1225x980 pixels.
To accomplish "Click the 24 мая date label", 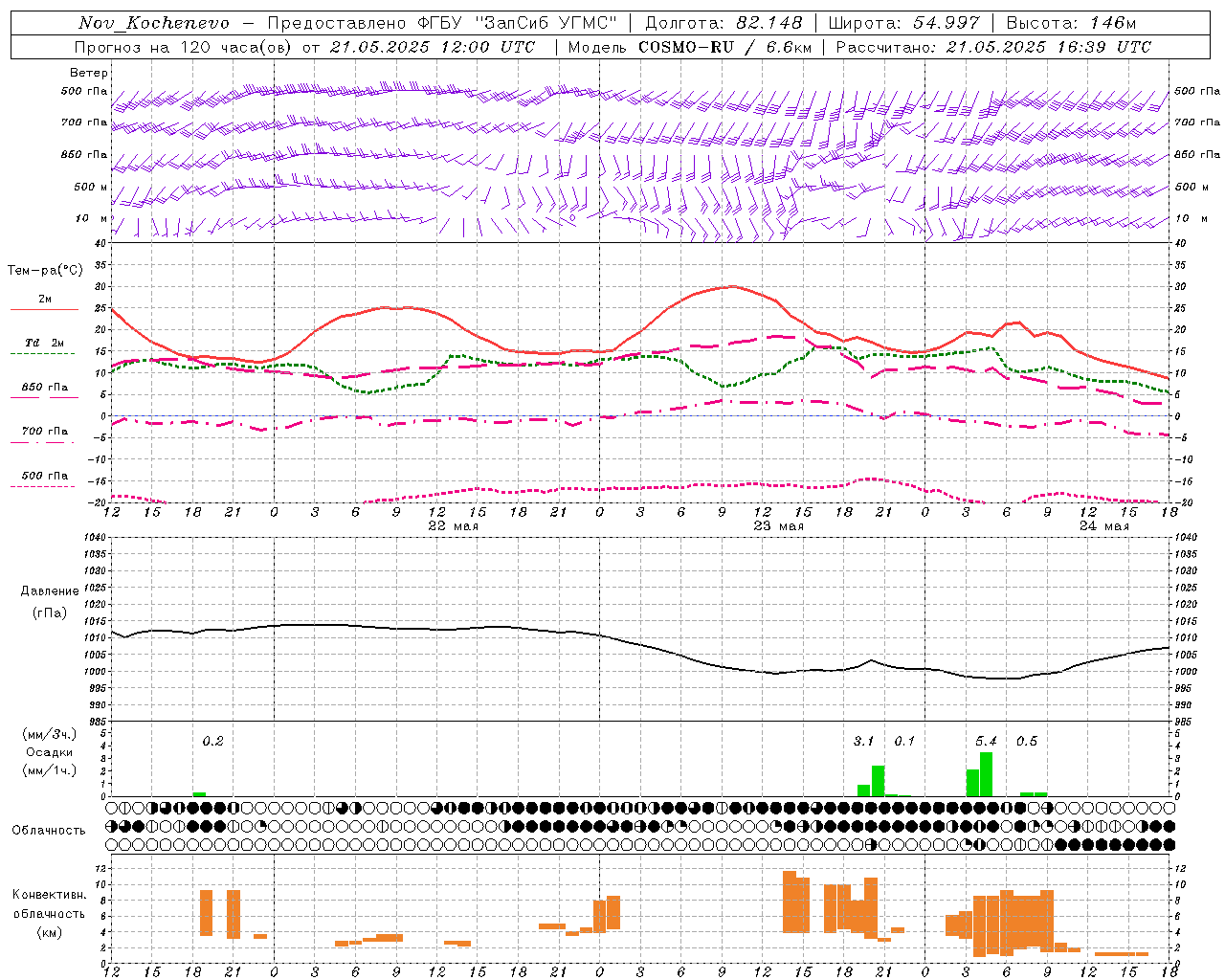I will click(1104, 526).
